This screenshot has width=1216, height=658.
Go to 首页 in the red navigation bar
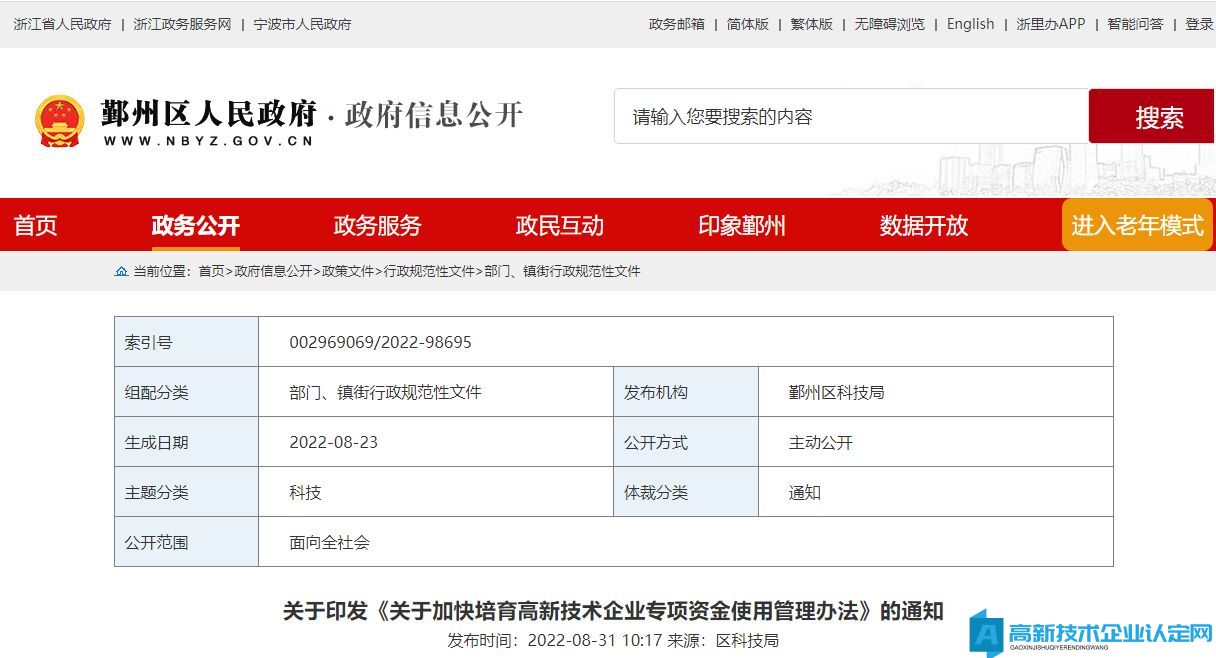coord(36,225)
